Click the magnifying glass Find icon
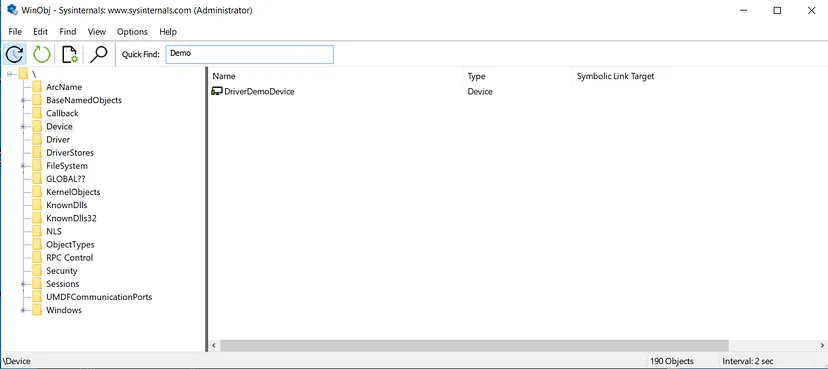Viewport: 828px width, 369px height. click(x=98, y=54)
